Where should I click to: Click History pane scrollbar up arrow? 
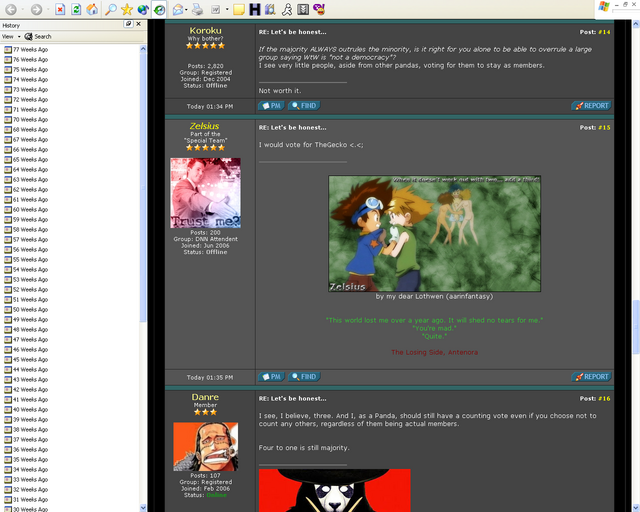[x=143, y=49]
